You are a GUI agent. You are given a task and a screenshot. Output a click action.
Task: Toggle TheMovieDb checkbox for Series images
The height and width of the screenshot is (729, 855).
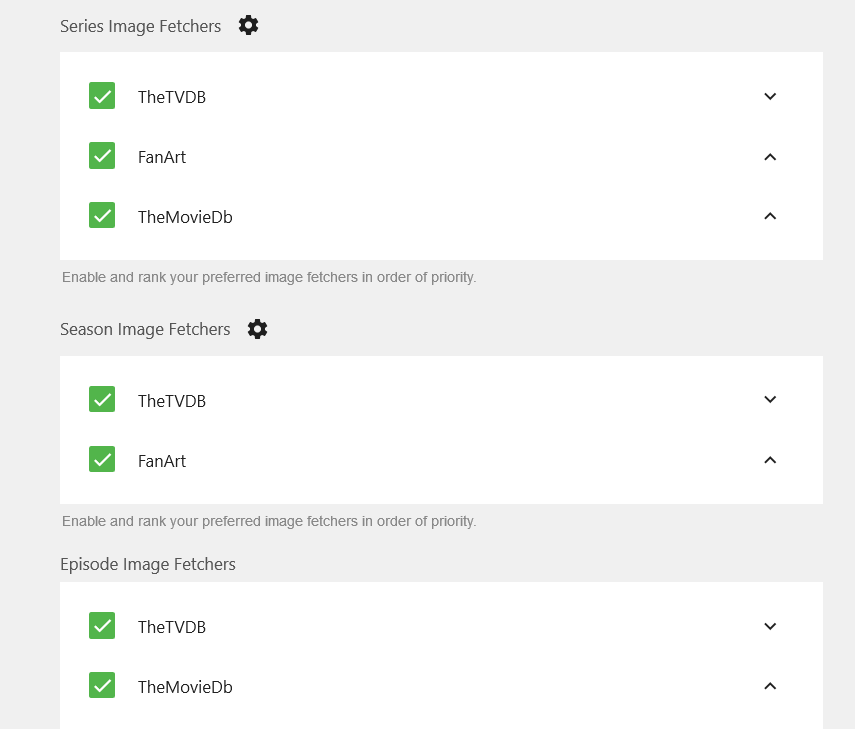(x=102, y=215)
